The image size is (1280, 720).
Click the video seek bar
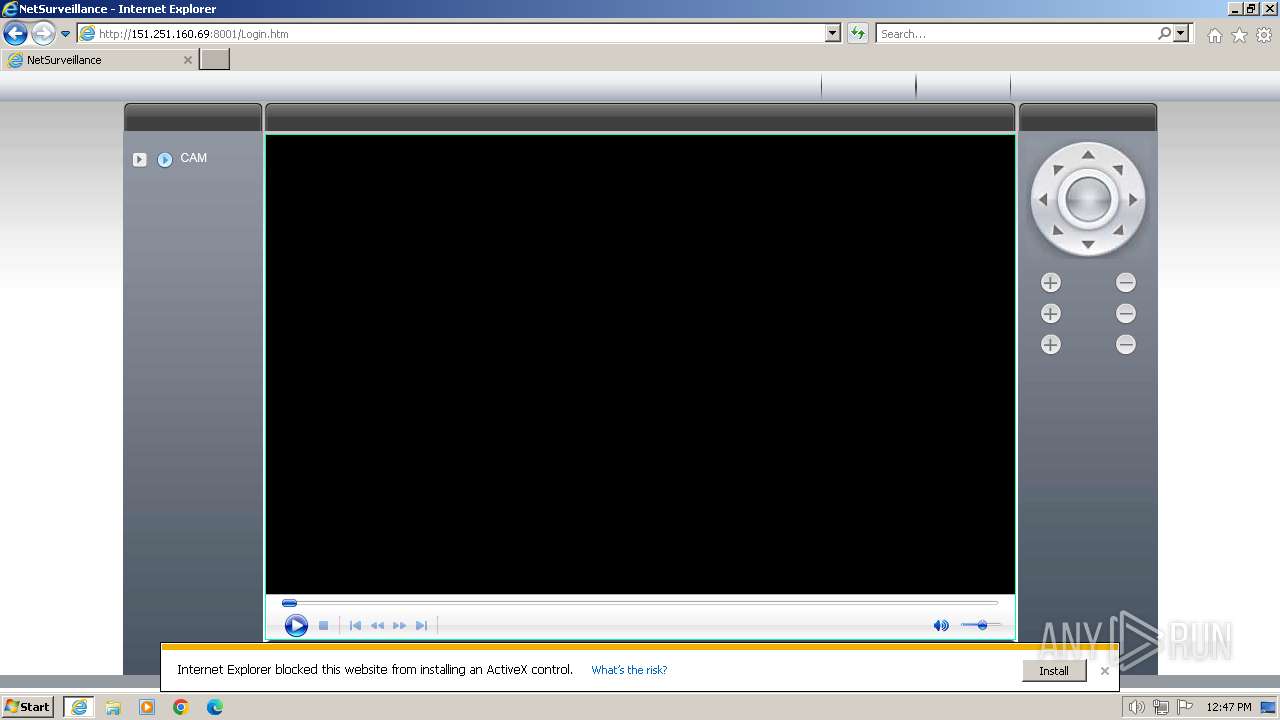(640, 603)
